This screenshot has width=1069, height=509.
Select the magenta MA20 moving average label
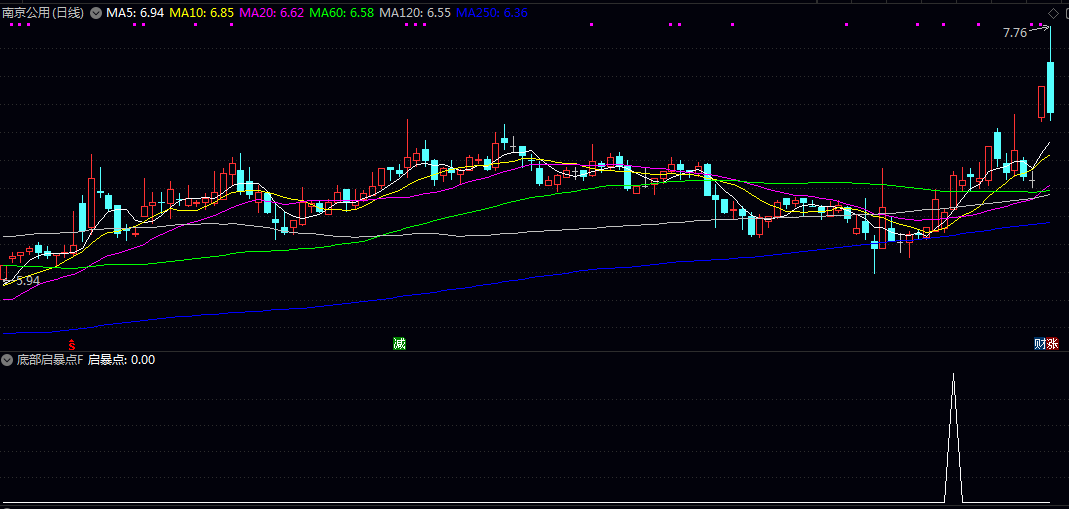[271, 13]
